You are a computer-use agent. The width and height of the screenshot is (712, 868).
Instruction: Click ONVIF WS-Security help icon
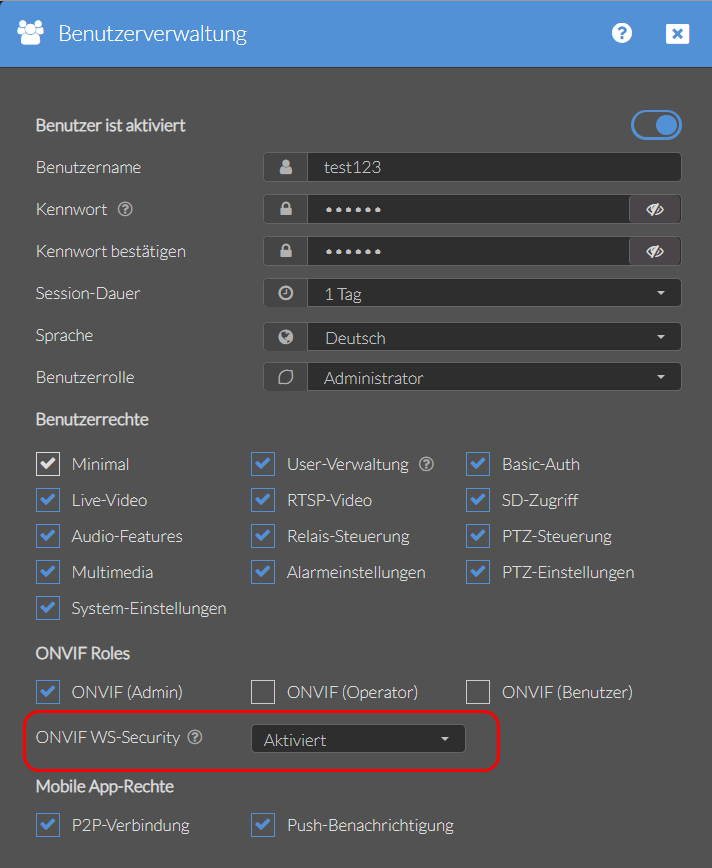[195, 737]
